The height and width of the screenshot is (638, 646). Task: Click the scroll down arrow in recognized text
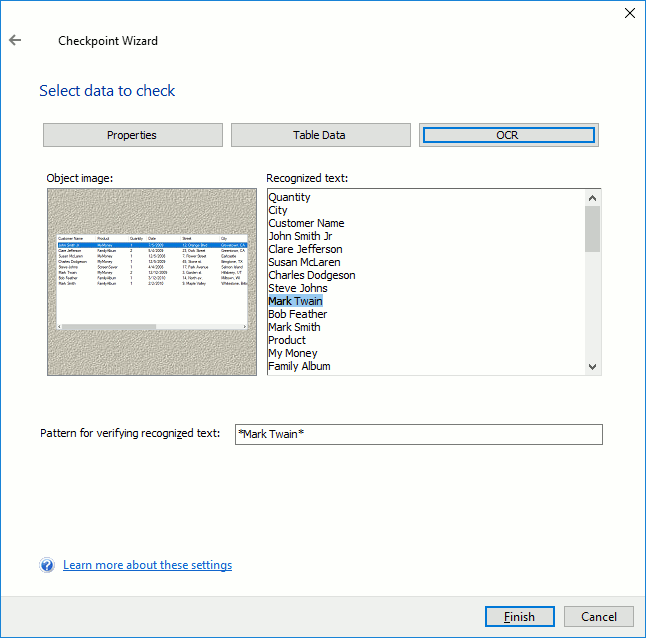coord(592,367)
